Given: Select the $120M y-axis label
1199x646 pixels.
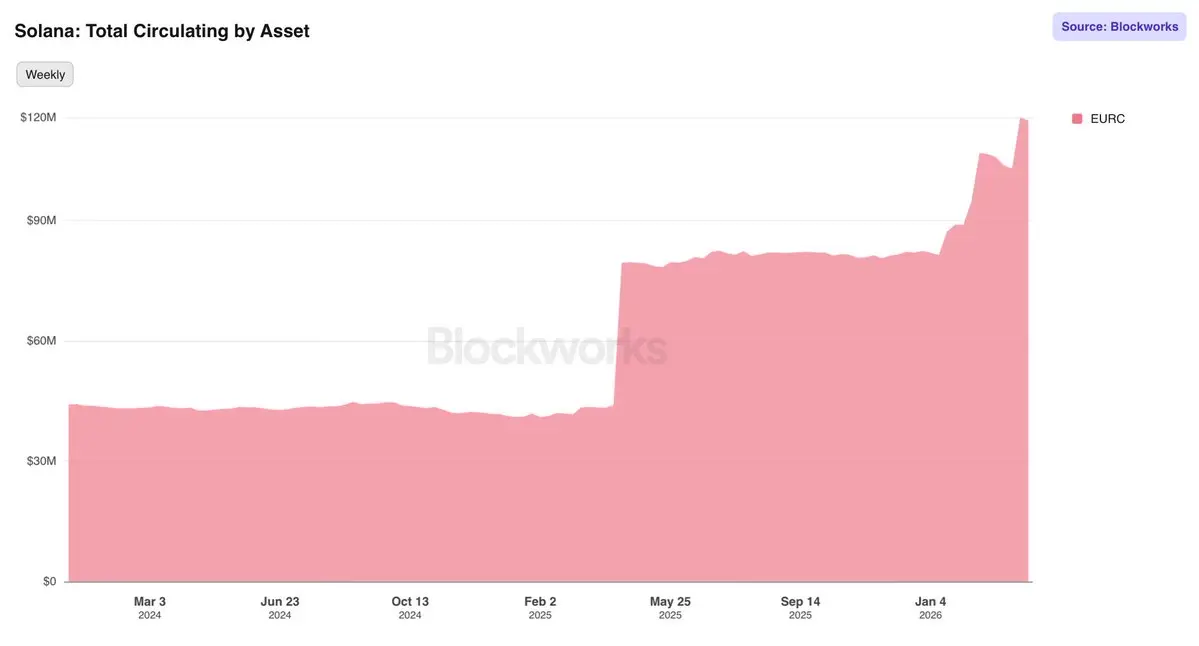Looking at the screenshot, I should pyautogui.click(x=38, y=117).
